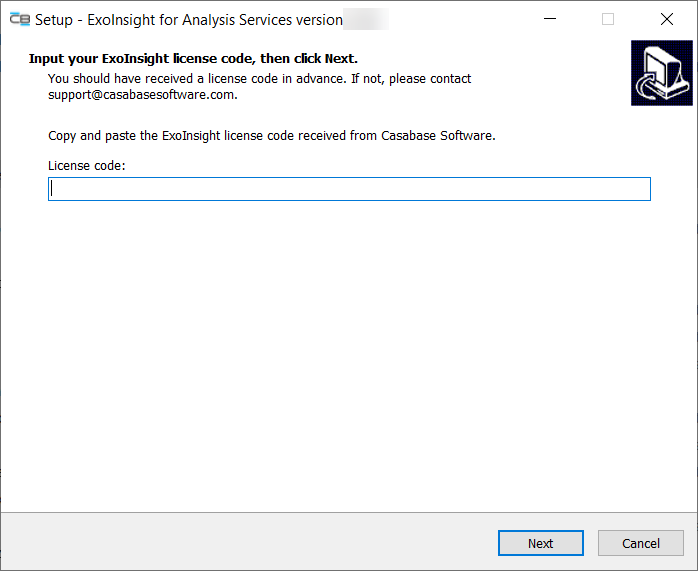This screenshot has height=571, width=698.
Task: Click the grey footer panel left of Next
Action: [250, 542]
